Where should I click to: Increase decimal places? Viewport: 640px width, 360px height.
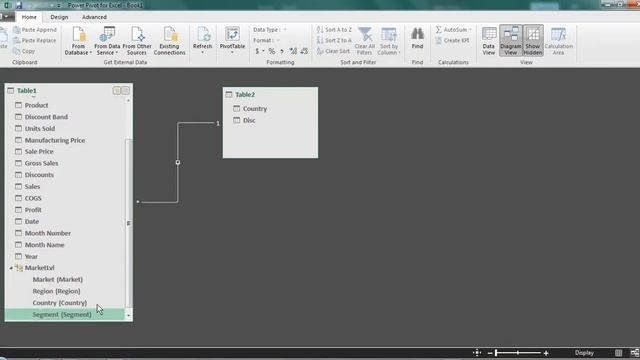click(293, 51)
